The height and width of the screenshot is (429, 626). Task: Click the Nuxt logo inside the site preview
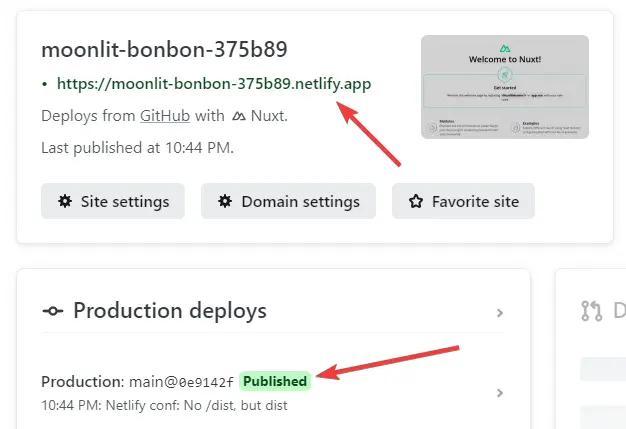click(504, 48)
